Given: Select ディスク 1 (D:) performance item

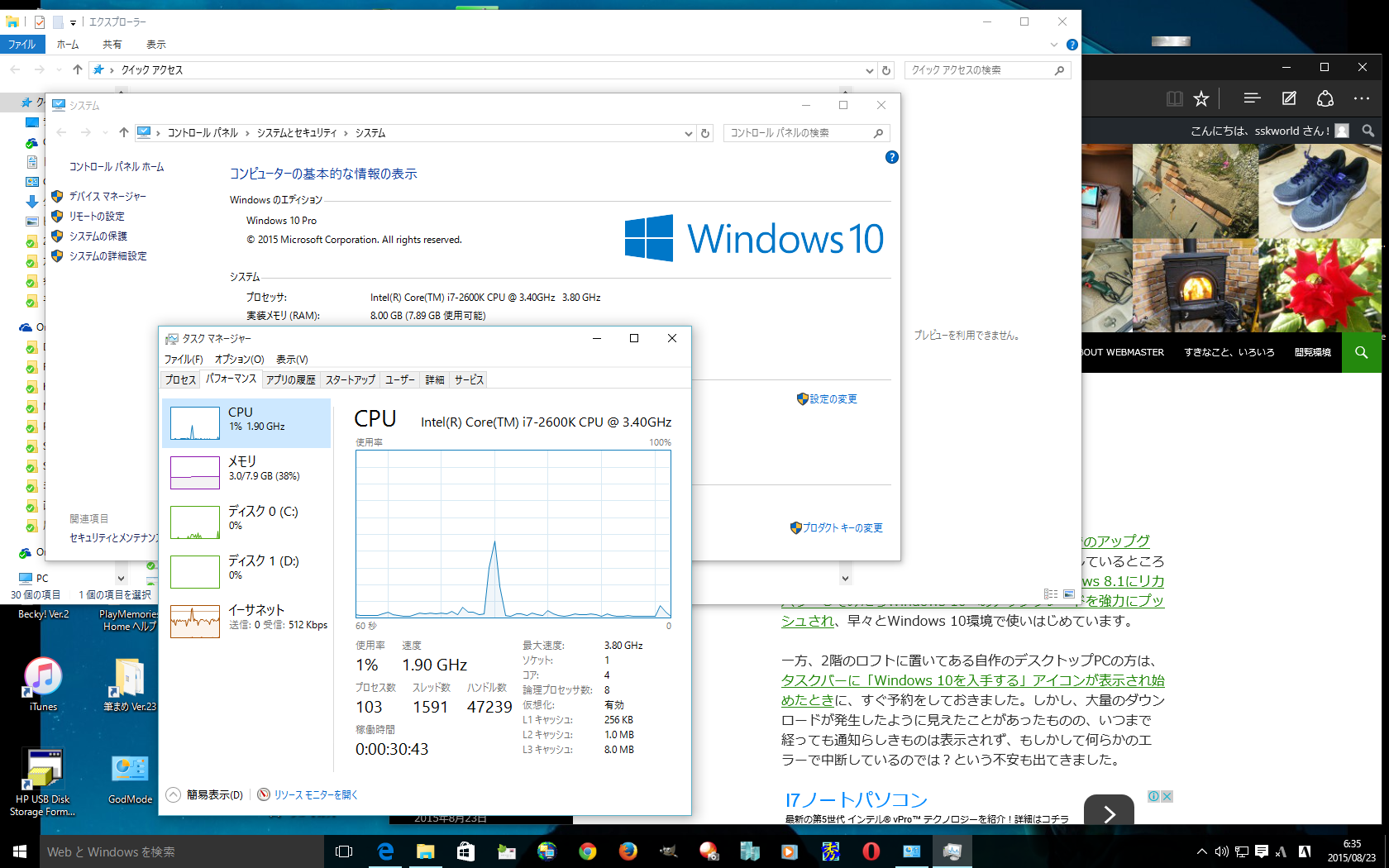Looking at the screenshot, I should tap(246, 572).
